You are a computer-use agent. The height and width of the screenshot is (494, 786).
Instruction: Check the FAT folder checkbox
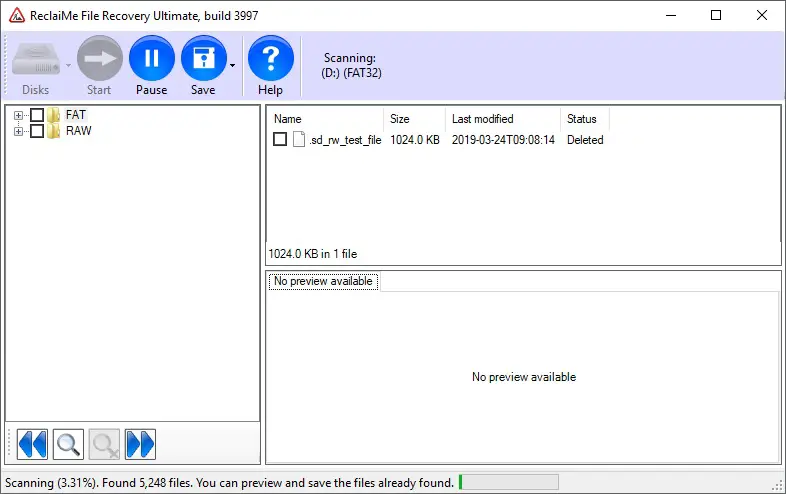[x=37, y=115]
